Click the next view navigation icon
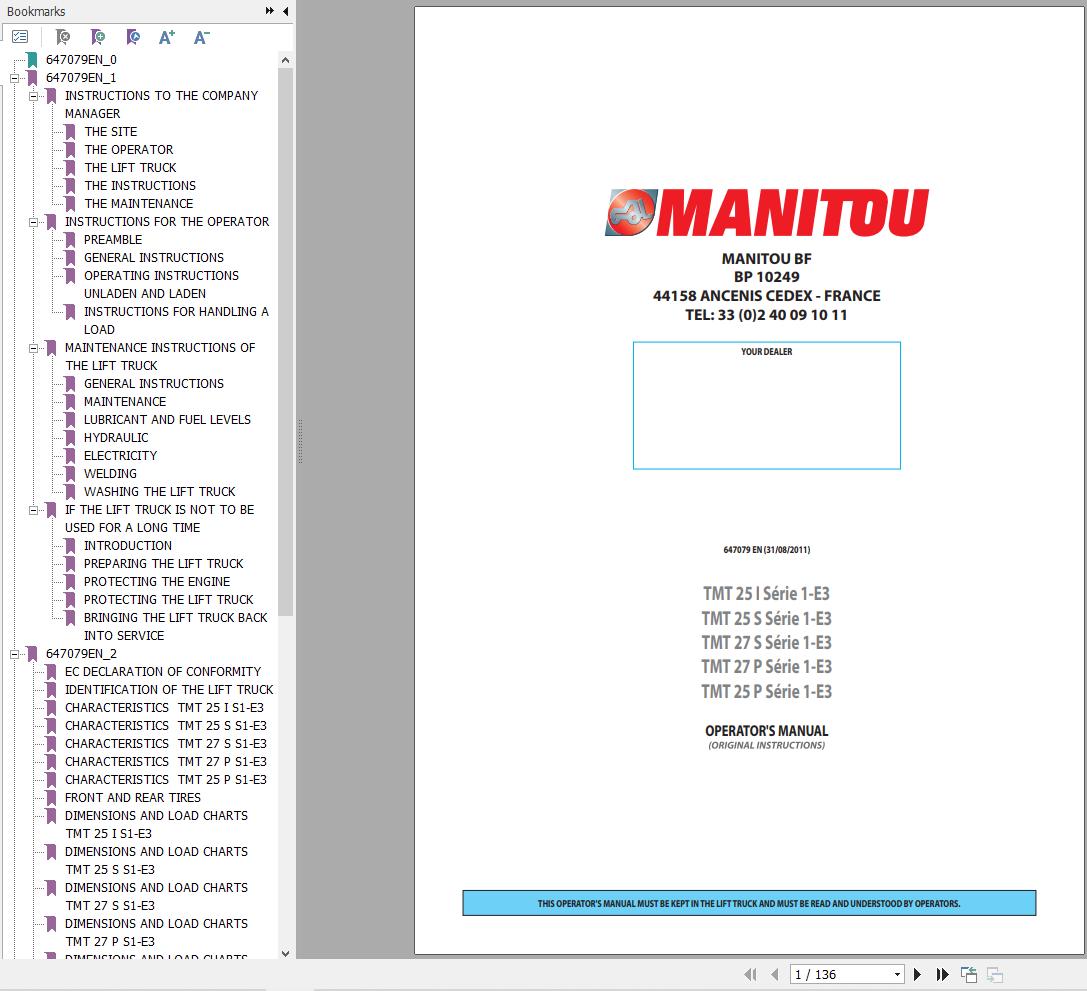The height and width of the screenshot is (991, 1087). click(x=995, y=974)
